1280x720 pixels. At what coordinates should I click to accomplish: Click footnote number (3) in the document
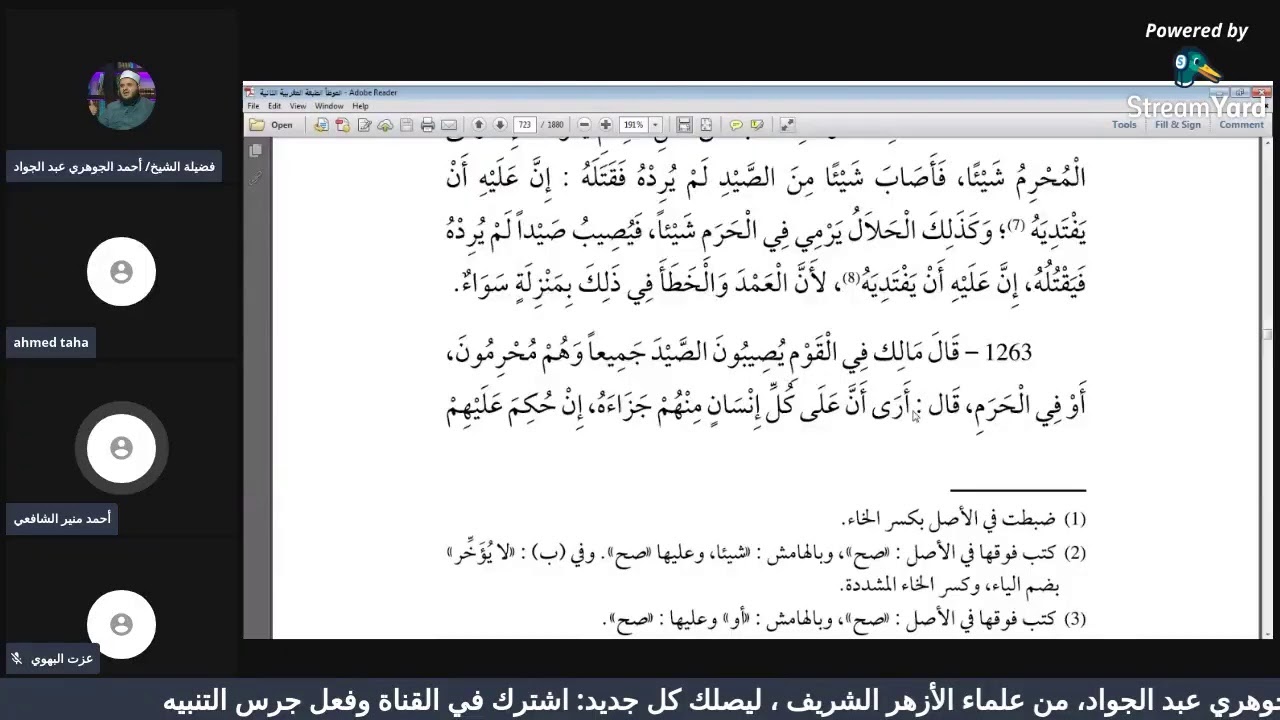tap(1075, 619)
